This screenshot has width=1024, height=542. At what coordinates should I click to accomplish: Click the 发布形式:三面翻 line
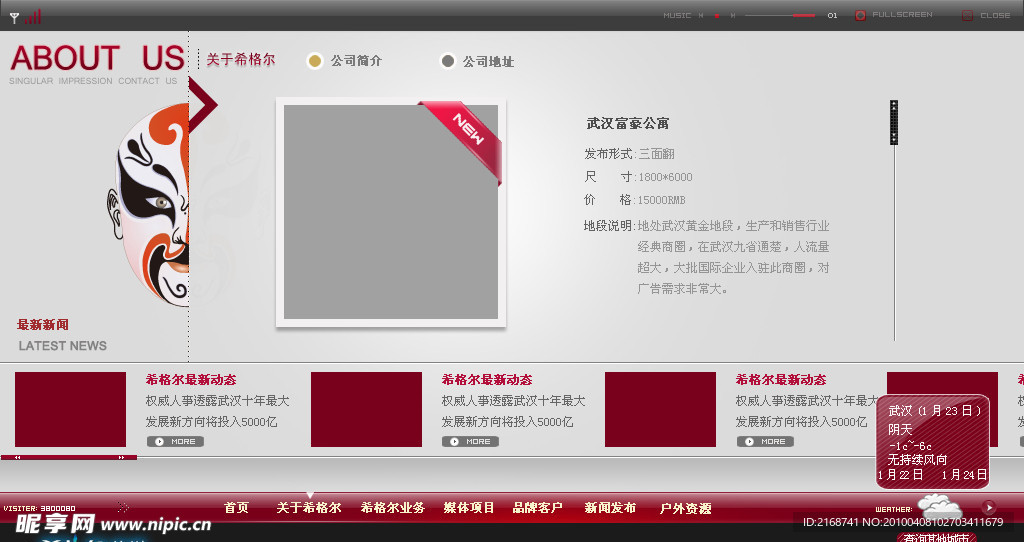629,153
